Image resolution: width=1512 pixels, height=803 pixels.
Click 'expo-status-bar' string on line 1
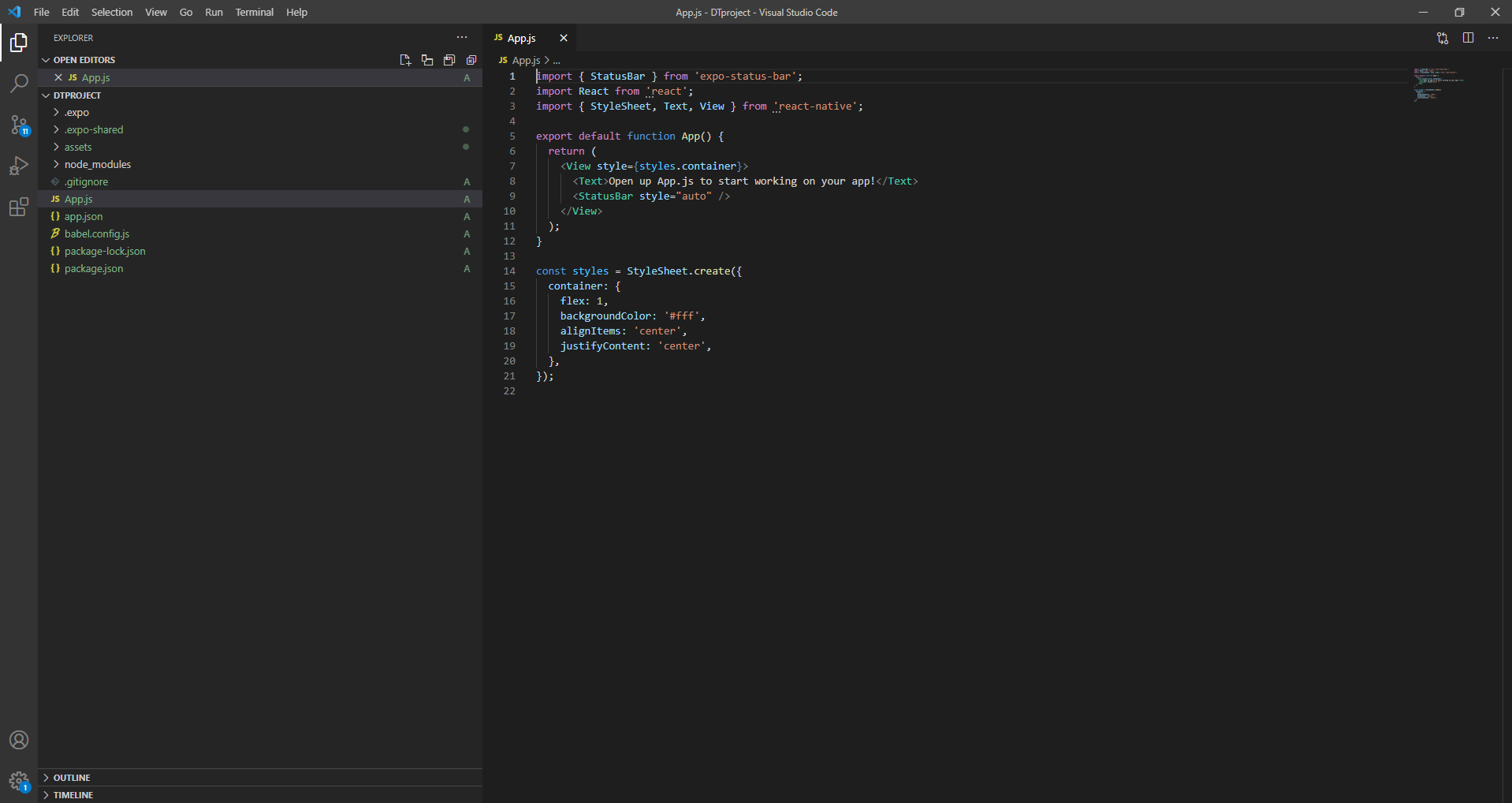[745, 76]
